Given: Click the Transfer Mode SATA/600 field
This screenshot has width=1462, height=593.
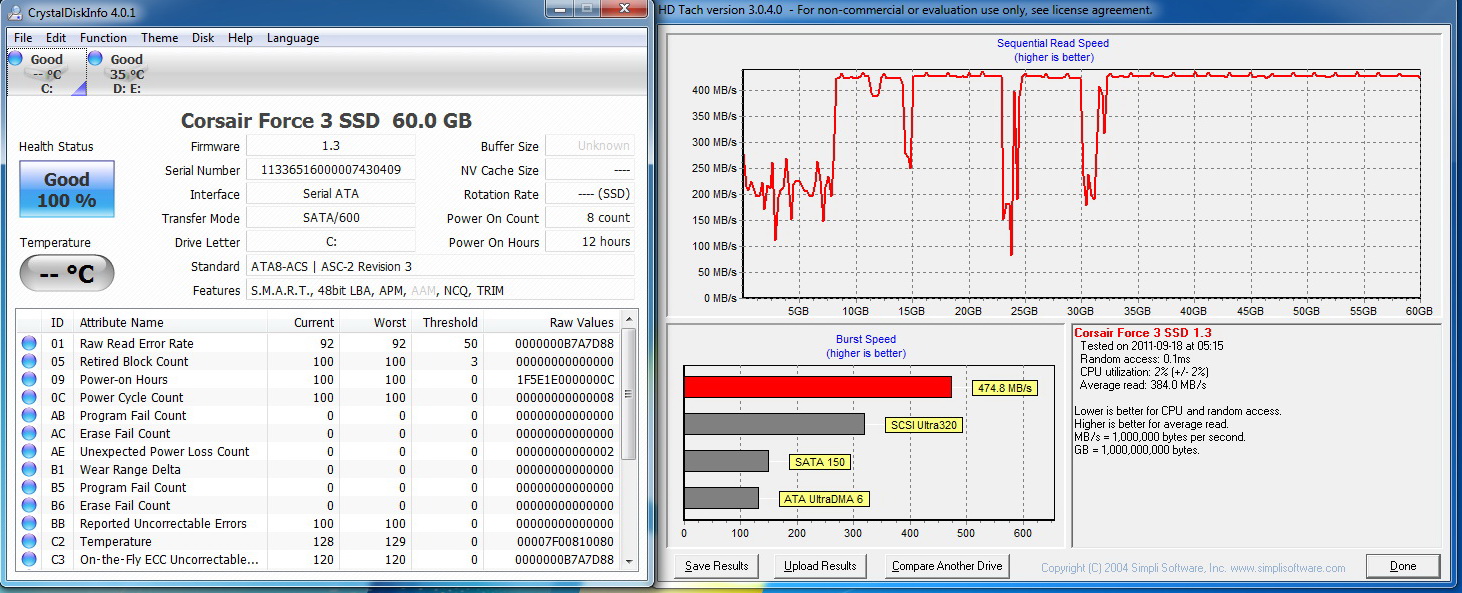Looking at the screenshot, I should [x=330, y=218].
